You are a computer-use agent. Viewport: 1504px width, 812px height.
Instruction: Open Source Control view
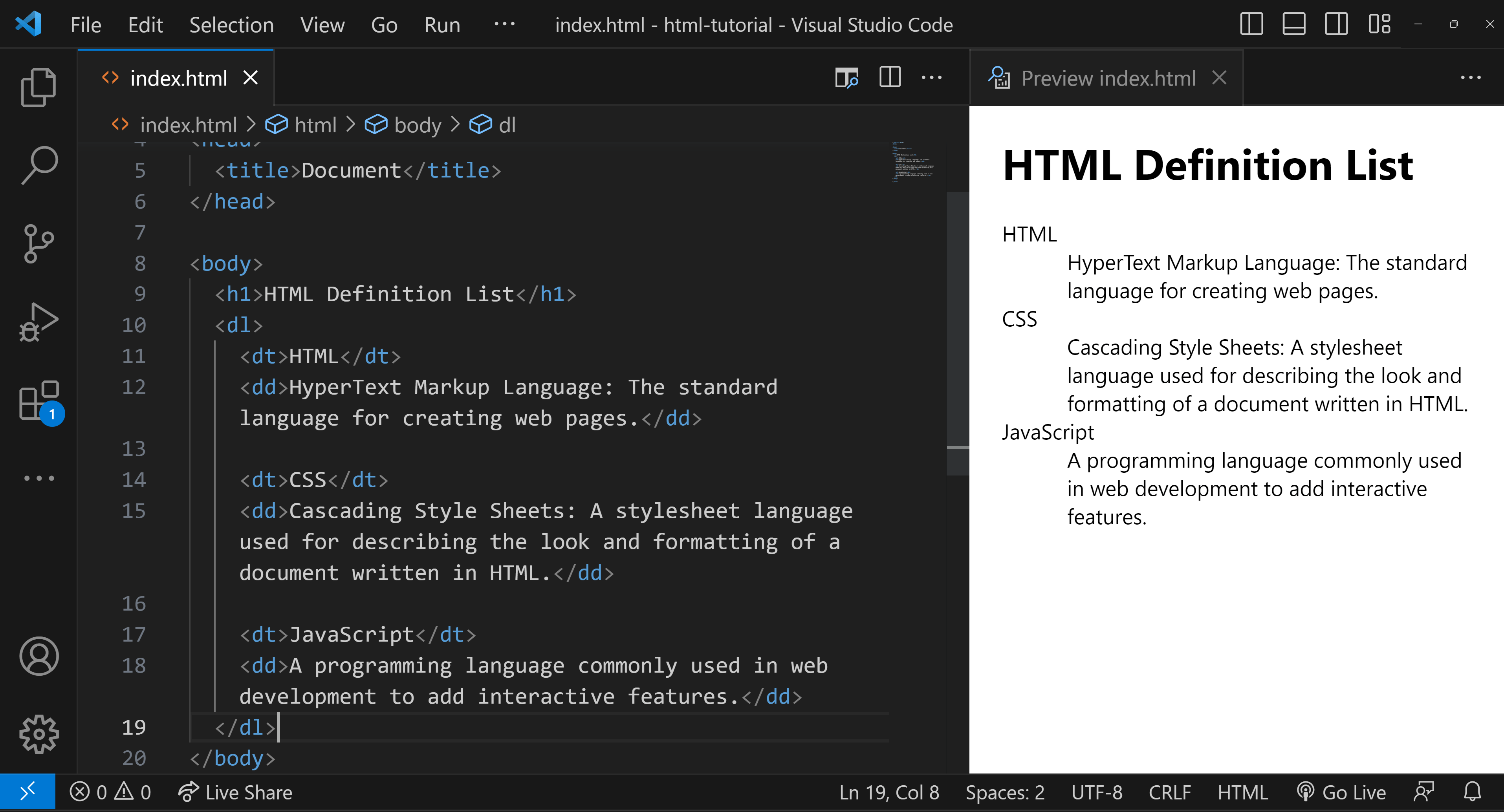38,243
